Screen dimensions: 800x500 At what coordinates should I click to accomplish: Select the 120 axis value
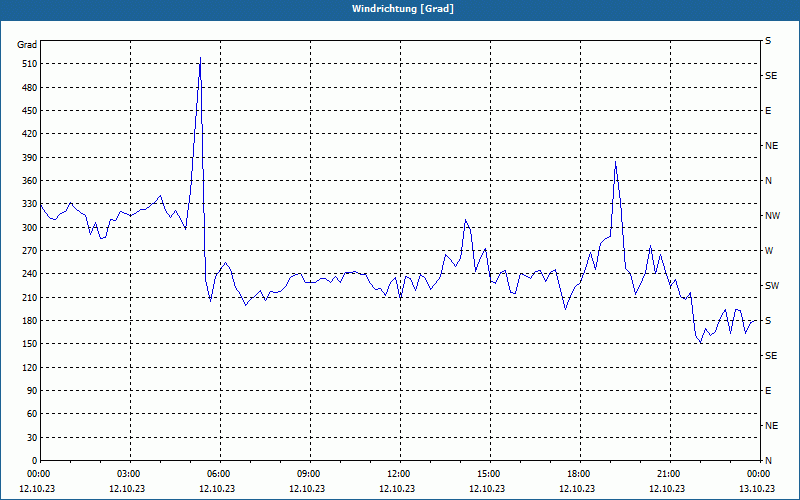click(x=29, y=367)
